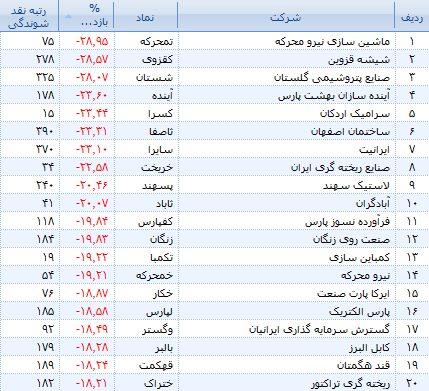This screenshot has width=429, height=391.
Task: Select company آبادگران
Action: [x=373, y=203]
